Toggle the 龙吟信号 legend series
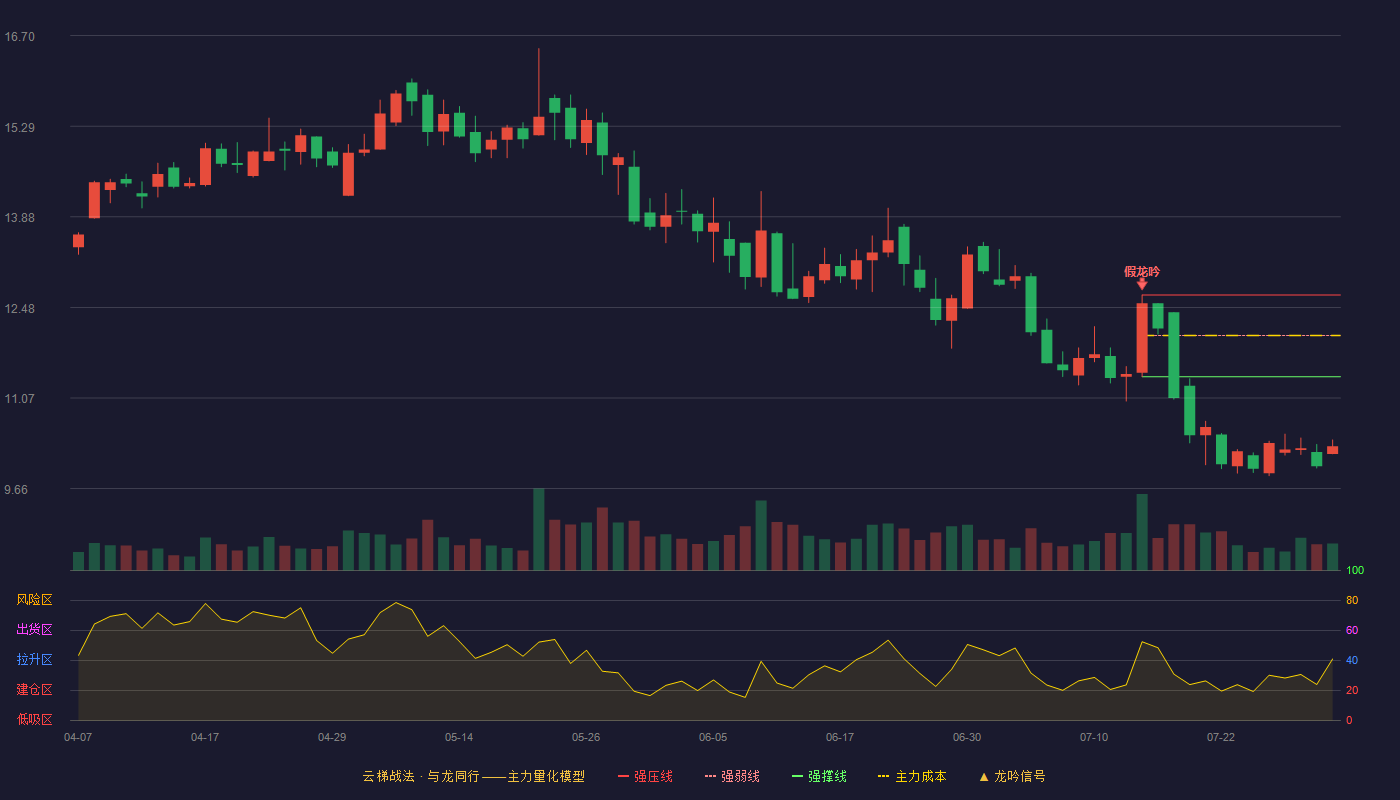 tap(1011, 776)
